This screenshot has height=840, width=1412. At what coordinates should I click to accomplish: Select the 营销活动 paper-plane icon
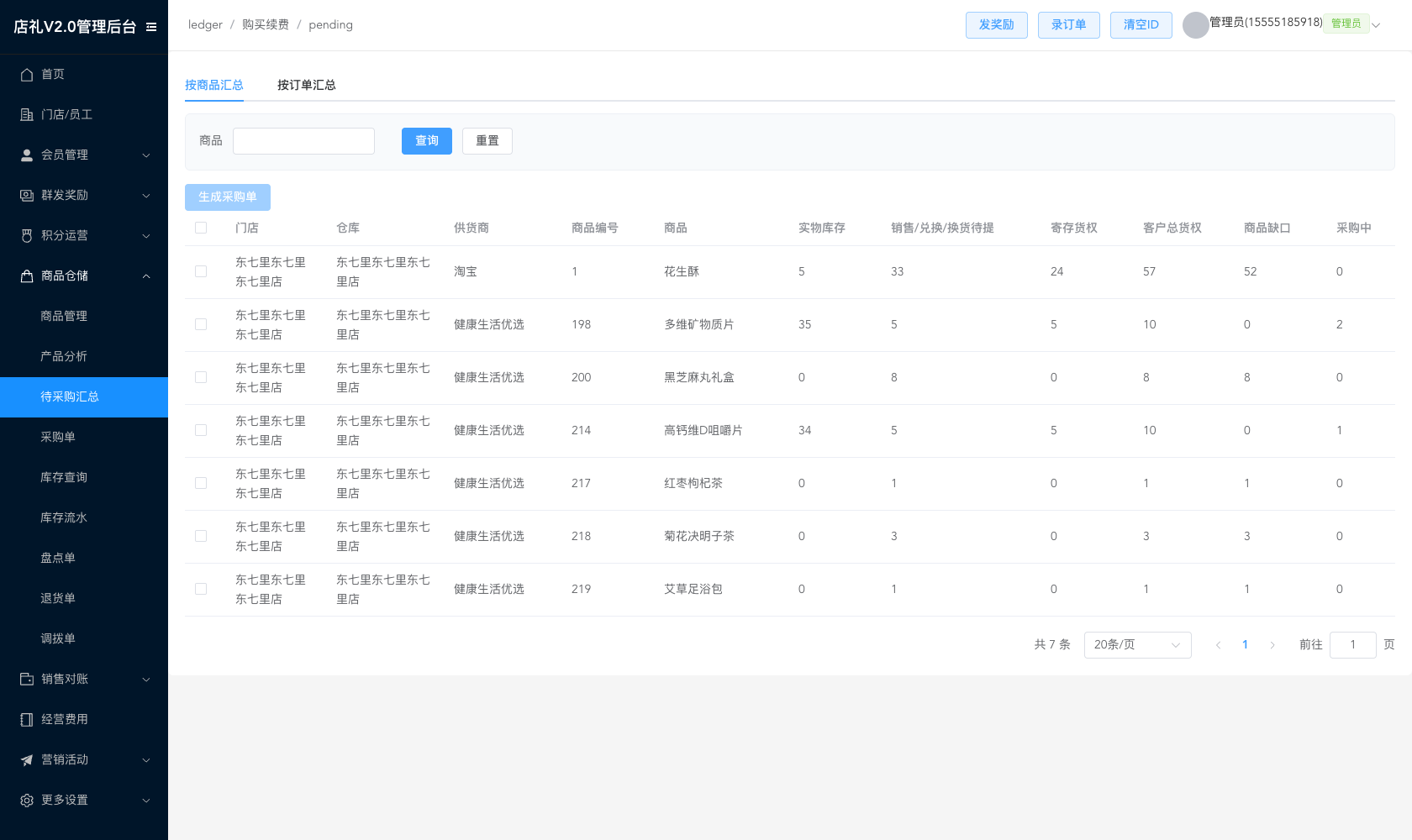tap(27, 760)
